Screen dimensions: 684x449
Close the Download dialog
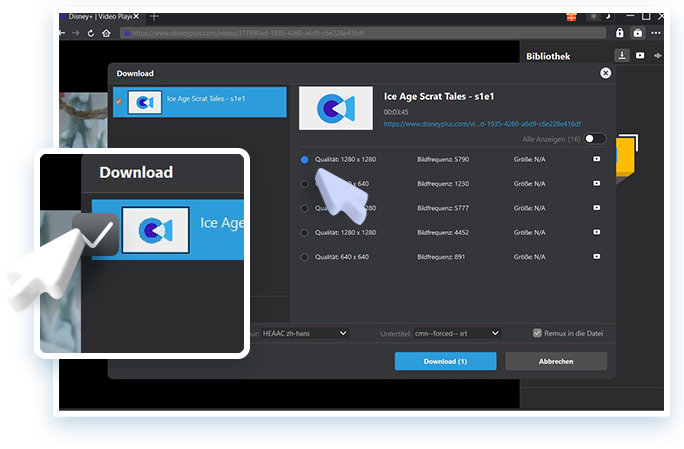coord(605,73)
